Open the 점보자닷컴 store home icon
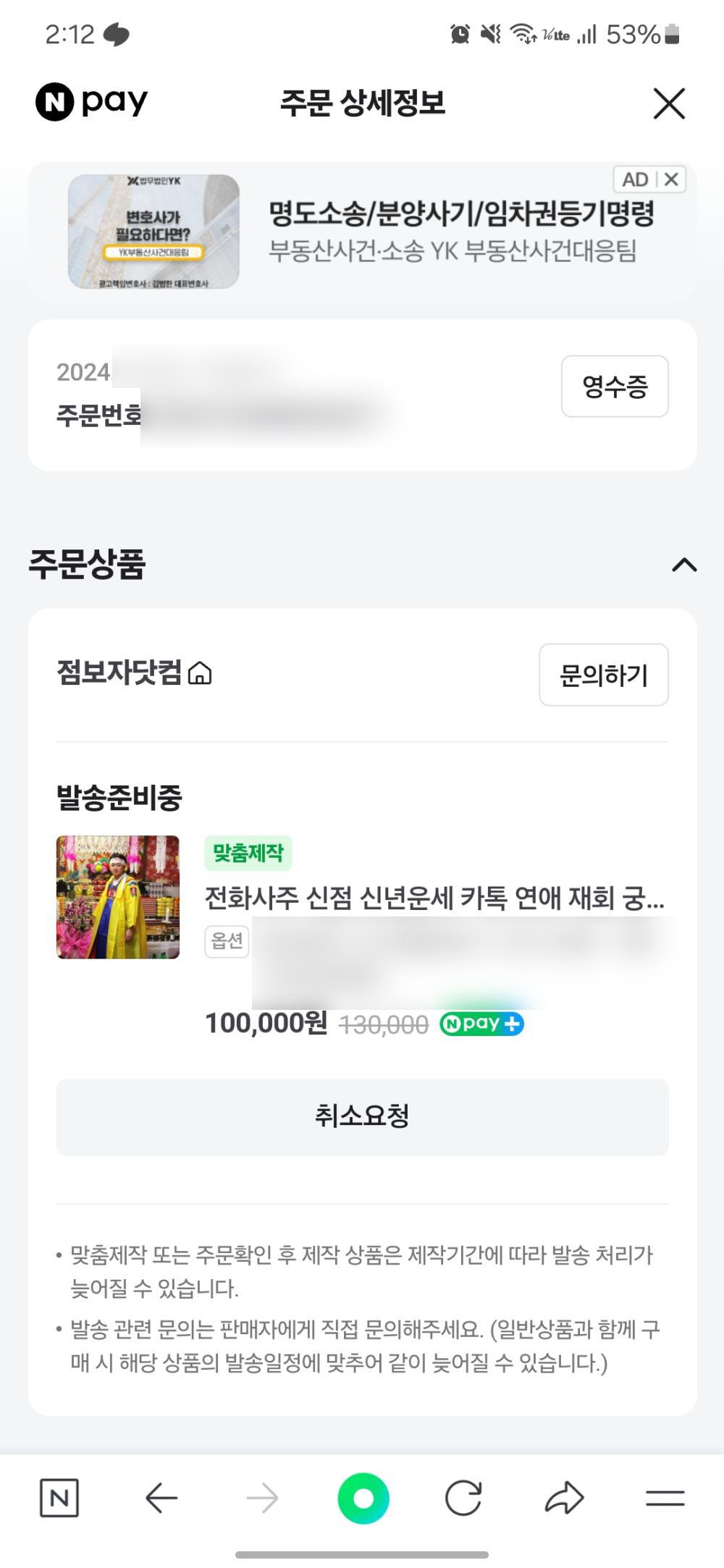The height and width of the screenshot is (1568, 724). [200, 674]
